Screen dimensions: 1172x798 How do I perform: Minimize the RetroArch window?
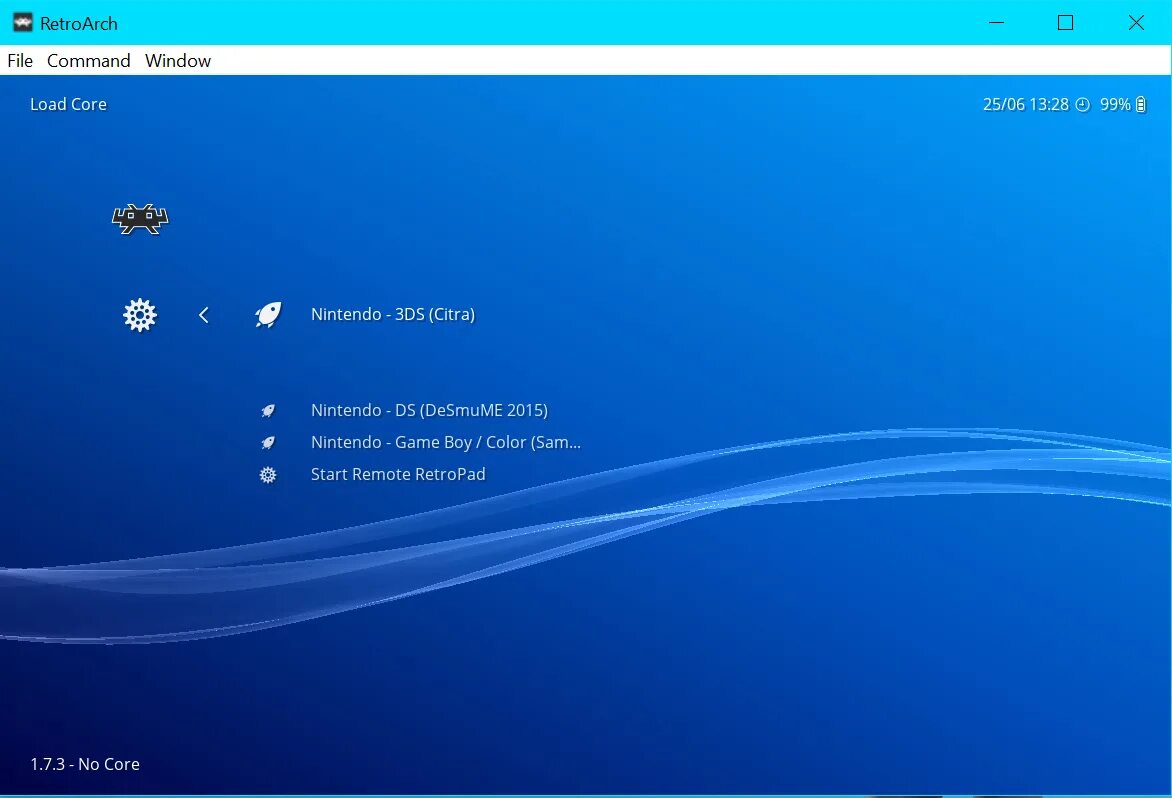[996, 22]
